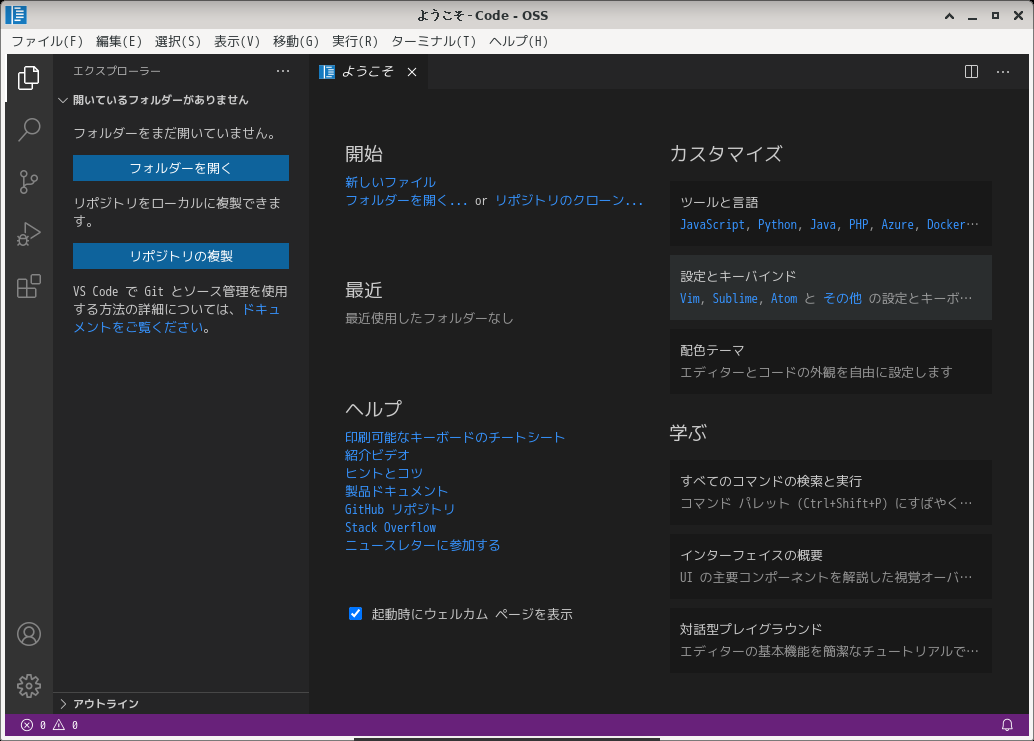Open the Accounts icon in activity bar
Image resolution: width=1034 pixels, height=741 pixels.
tap(28, 634)
